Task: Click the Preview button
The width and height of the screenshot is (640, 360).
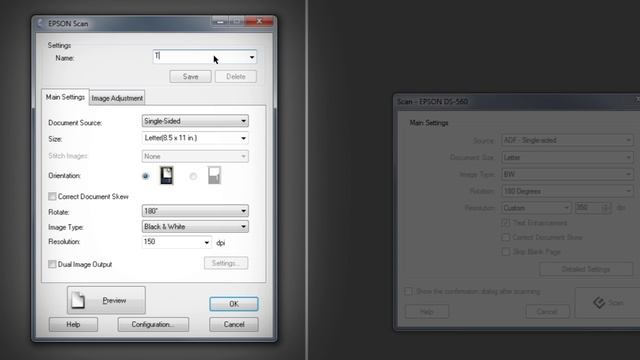Action: pyautogui.click(x=106, y=300)
